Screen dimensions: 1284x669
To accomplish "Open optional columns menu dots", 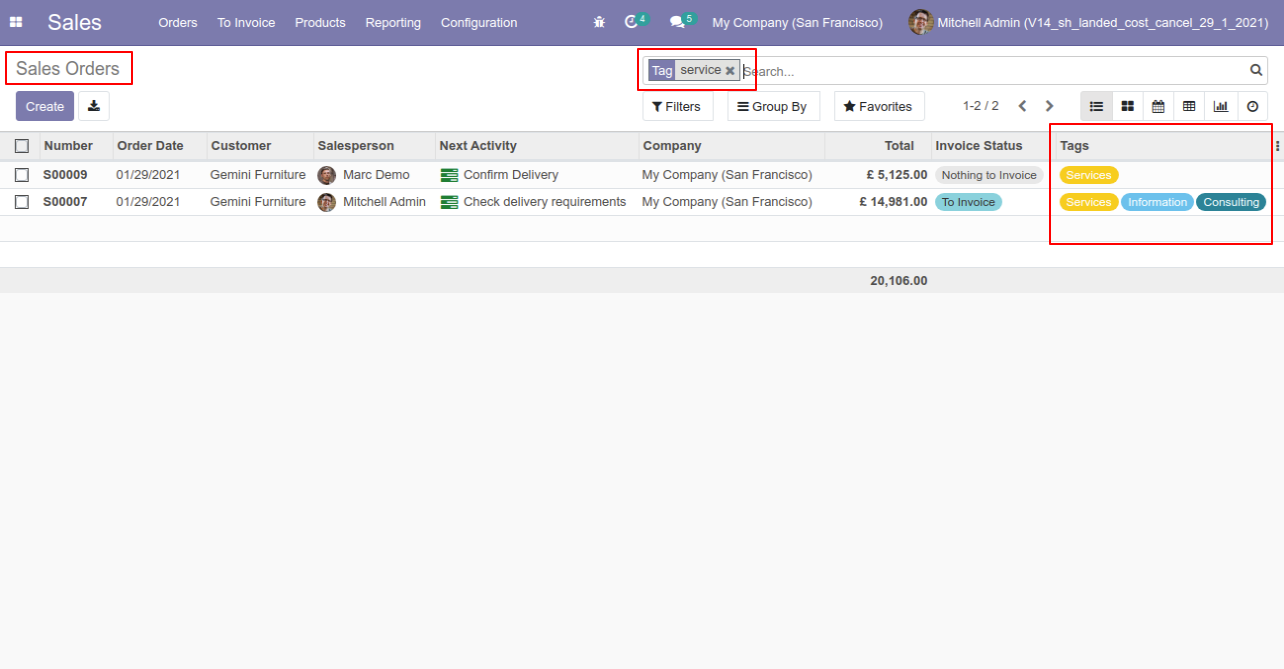I will point(1277,146).
